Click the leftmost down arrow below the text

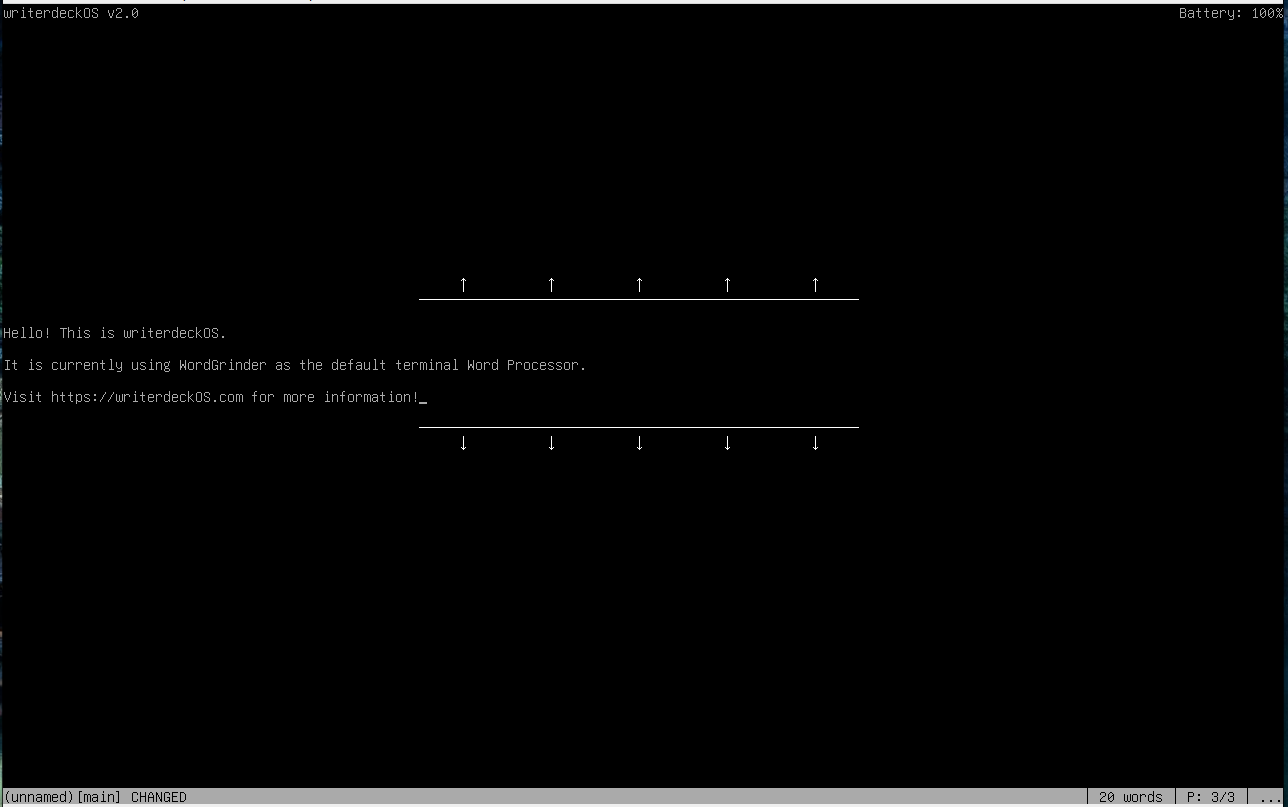pyautogui.click(x=463, y=443)
